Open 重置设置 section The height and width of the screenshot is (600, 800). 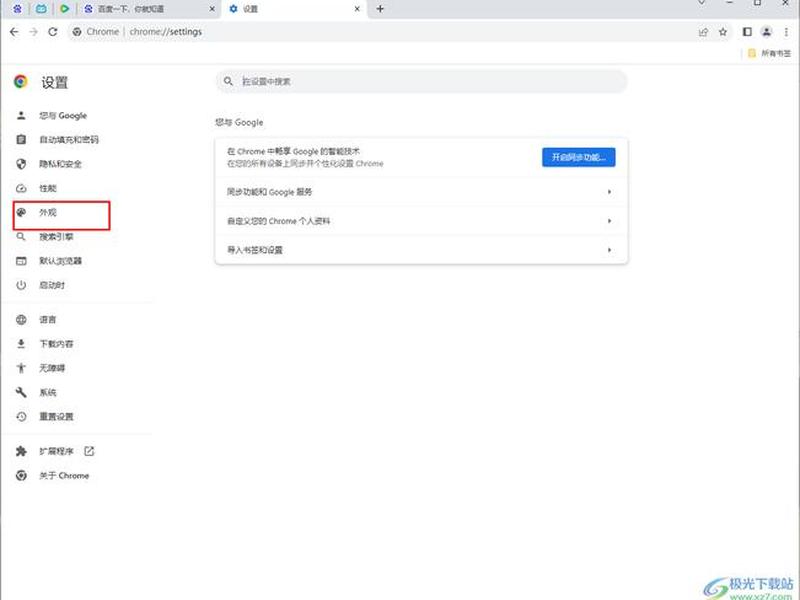coord(56,417)
